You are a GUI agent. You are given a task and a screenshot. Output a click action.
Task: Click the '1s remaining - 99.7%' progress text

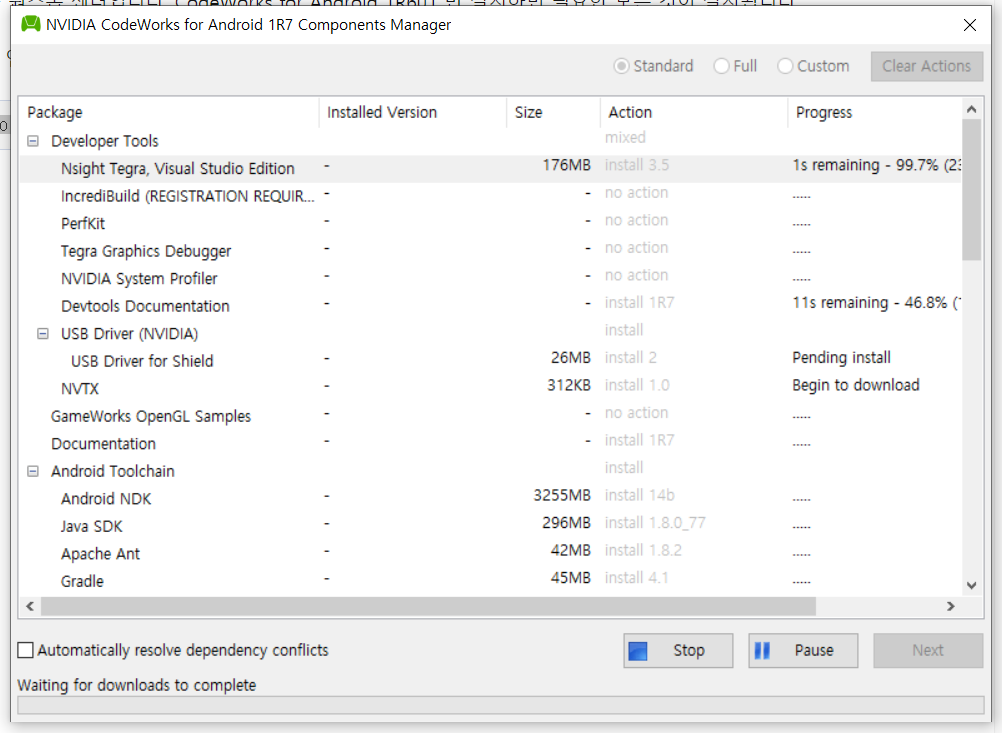(x=876, y=165)
